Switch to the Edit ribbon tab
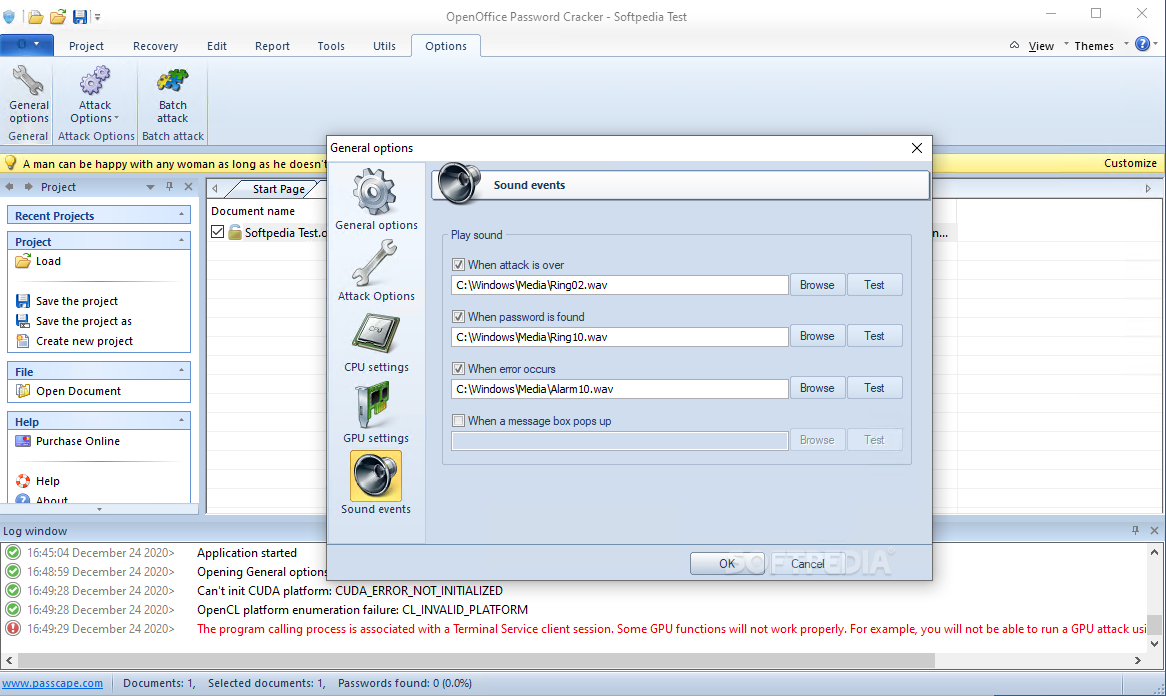 coord(216,45)
